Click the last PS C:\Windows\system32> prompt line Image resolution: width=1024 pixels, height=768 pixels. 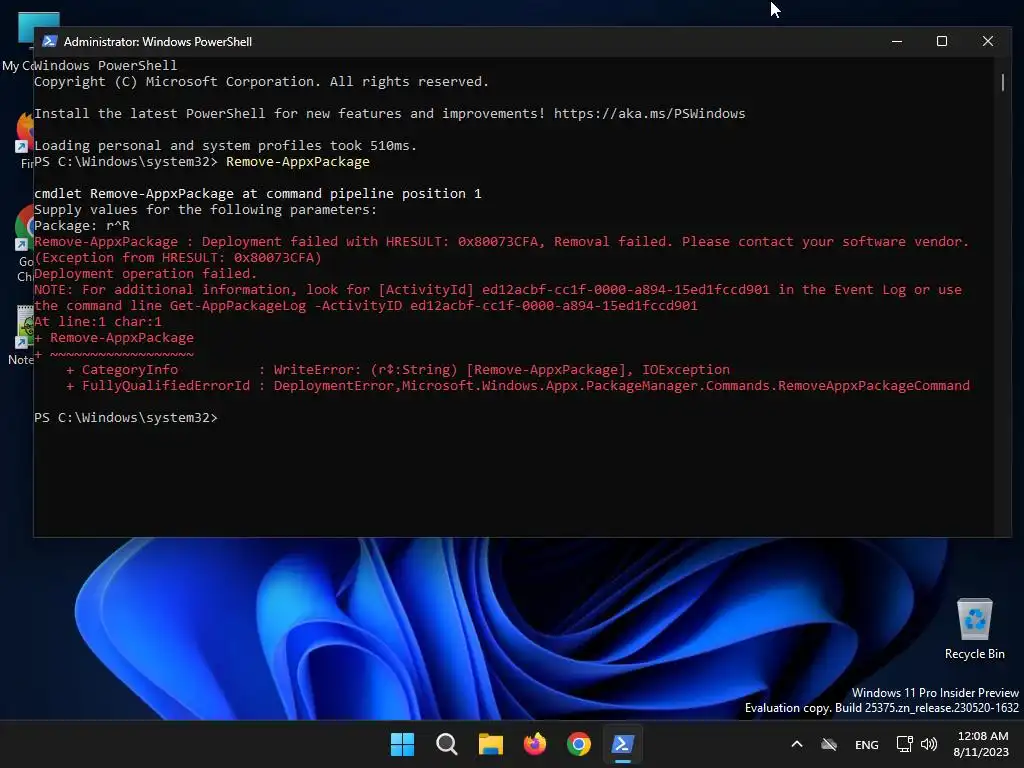[x=125, y=417]
